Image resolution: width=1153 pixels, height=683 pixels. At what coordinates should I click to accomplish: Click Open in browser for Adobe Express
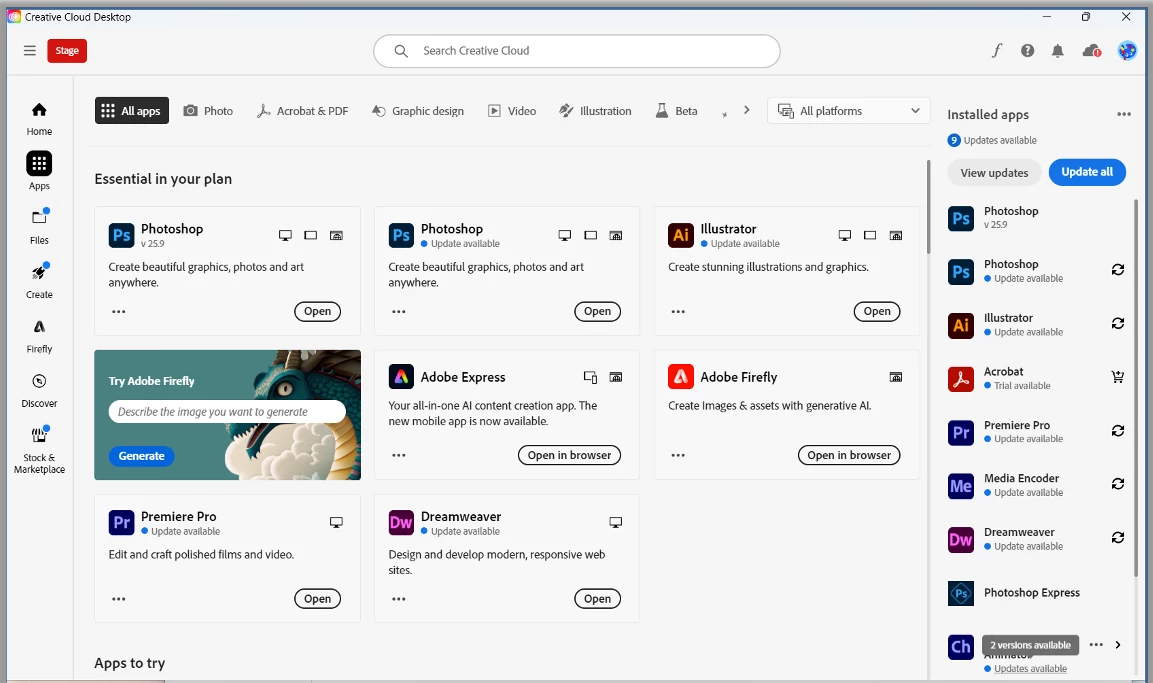pos(569,455)
